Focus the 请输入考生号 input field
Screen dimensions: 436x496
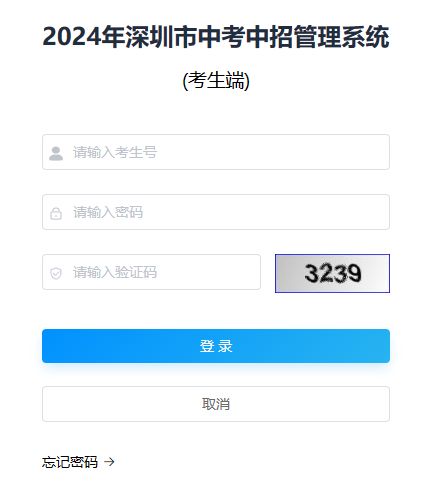216,152
